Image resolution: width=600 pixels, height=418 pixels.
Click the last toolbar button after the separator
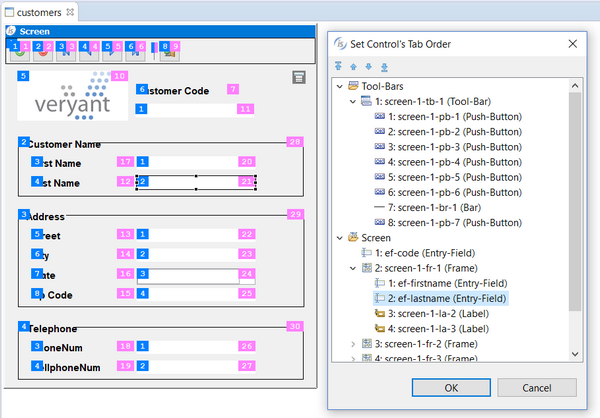click(x=169, y=49)
